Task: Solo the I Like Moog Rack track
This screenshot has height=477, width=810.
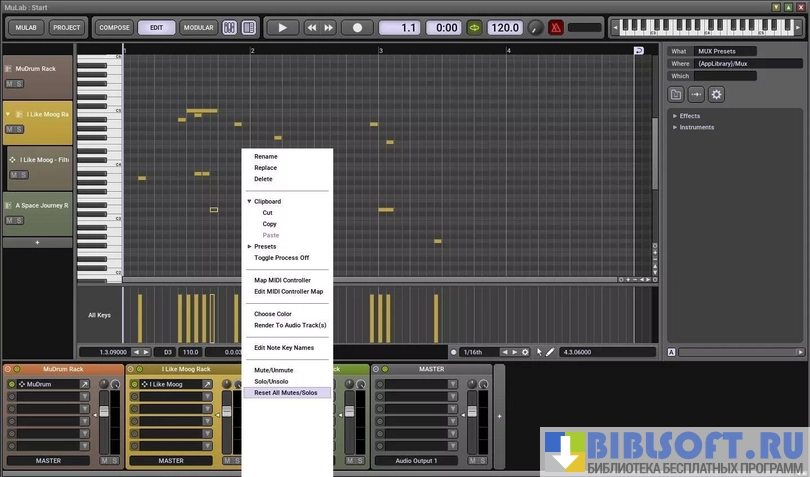Action: tap(19, 129)
